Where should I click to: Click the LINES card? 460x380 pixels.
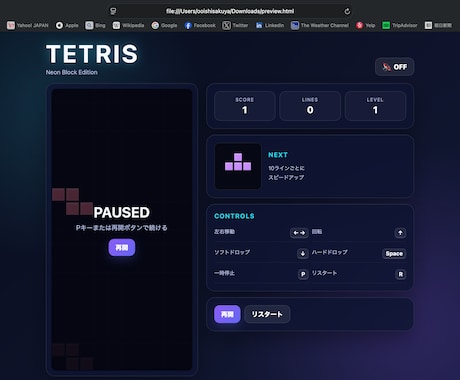pos(310,106)
